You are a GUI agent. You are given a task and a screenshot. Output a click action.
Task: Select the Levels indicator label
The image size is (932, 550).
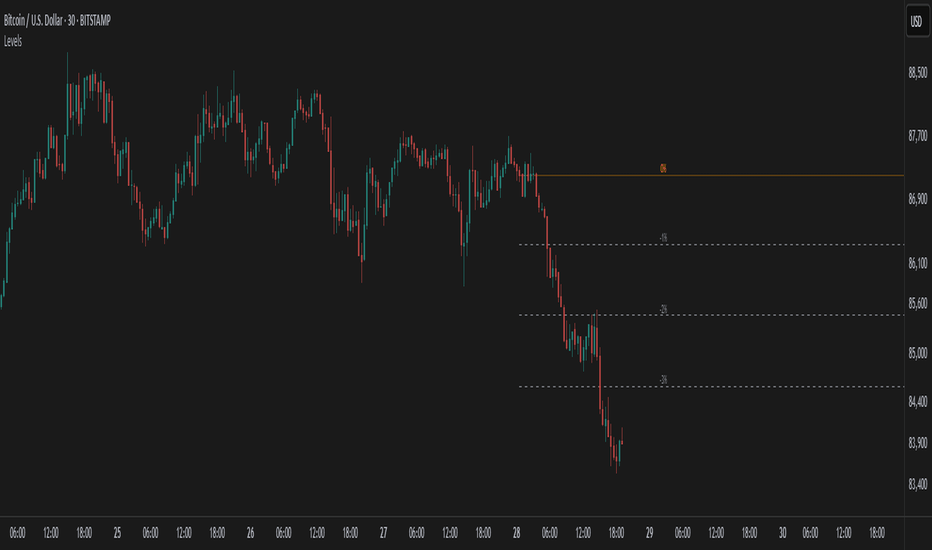coord(13,41)
